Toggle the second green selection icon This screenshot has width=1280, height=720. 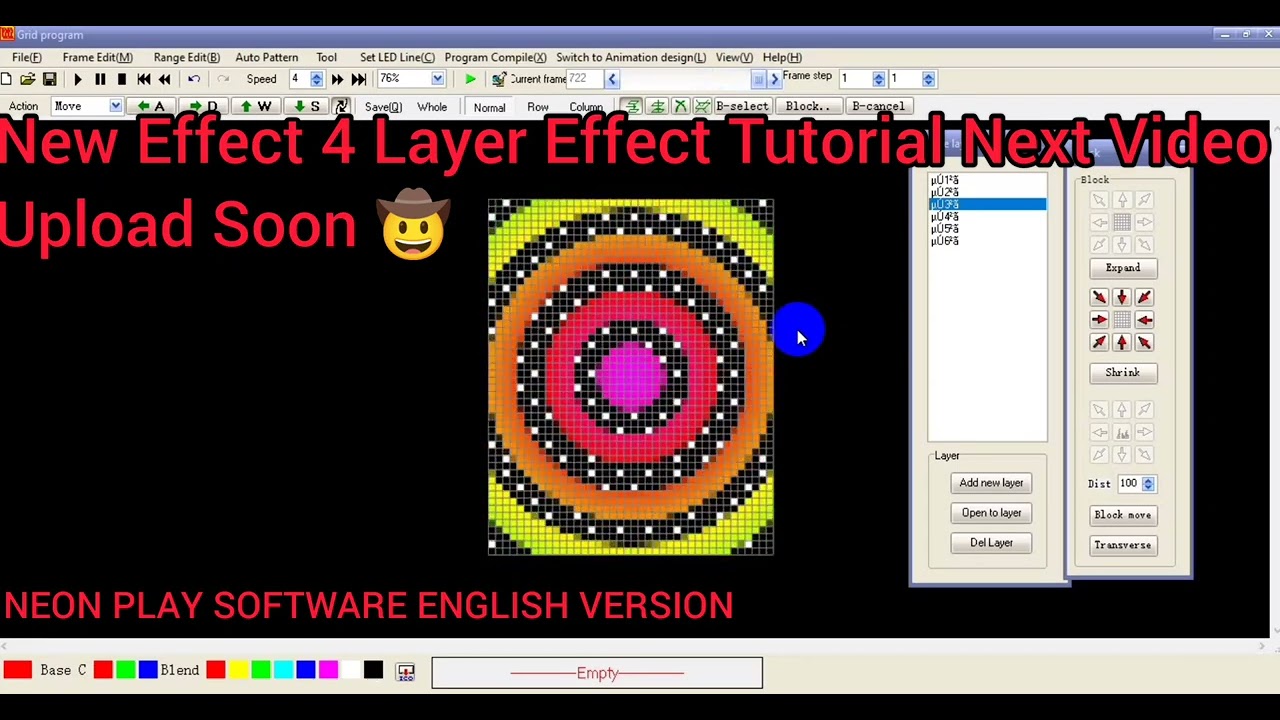pos(657,106)
